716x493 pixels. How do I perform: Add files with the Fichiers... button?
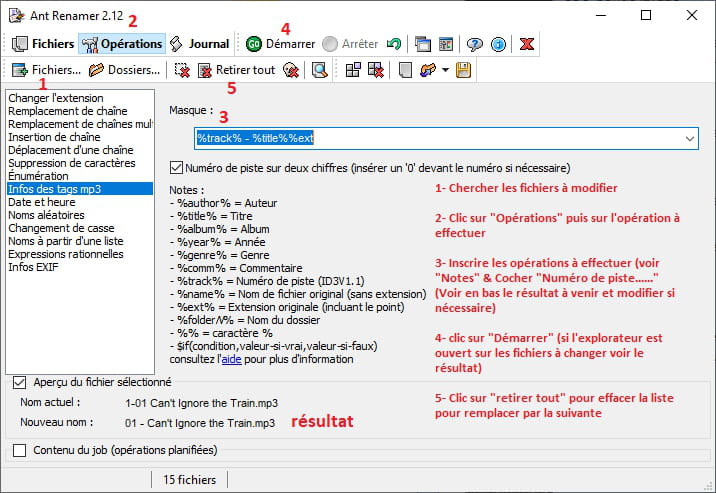pyautogui.click(x=46, y=70)
